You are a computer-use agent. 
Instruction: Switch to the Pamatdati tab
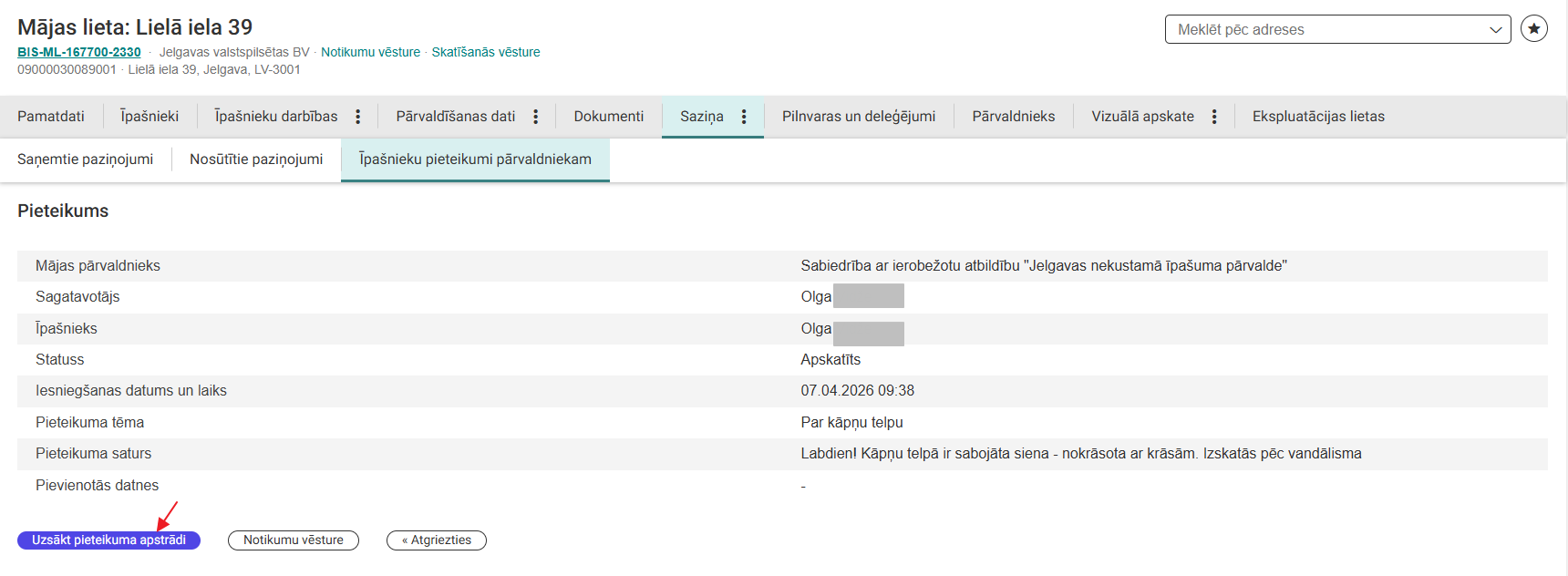(51, 117)
